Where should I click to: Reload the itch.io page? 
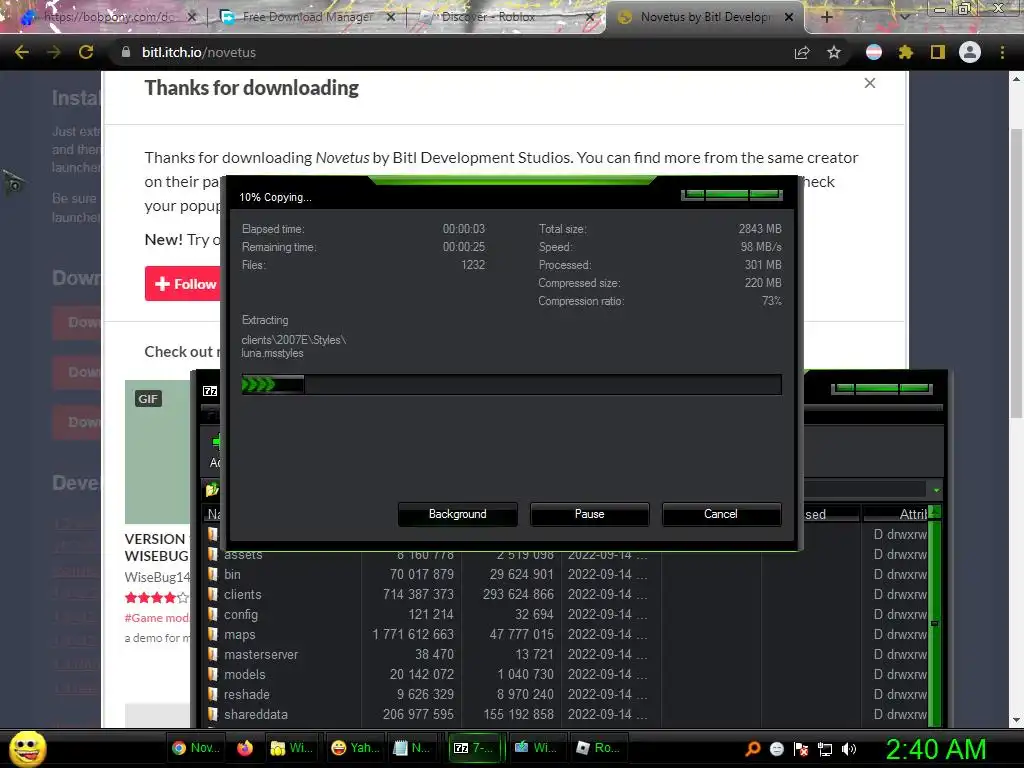86,52
